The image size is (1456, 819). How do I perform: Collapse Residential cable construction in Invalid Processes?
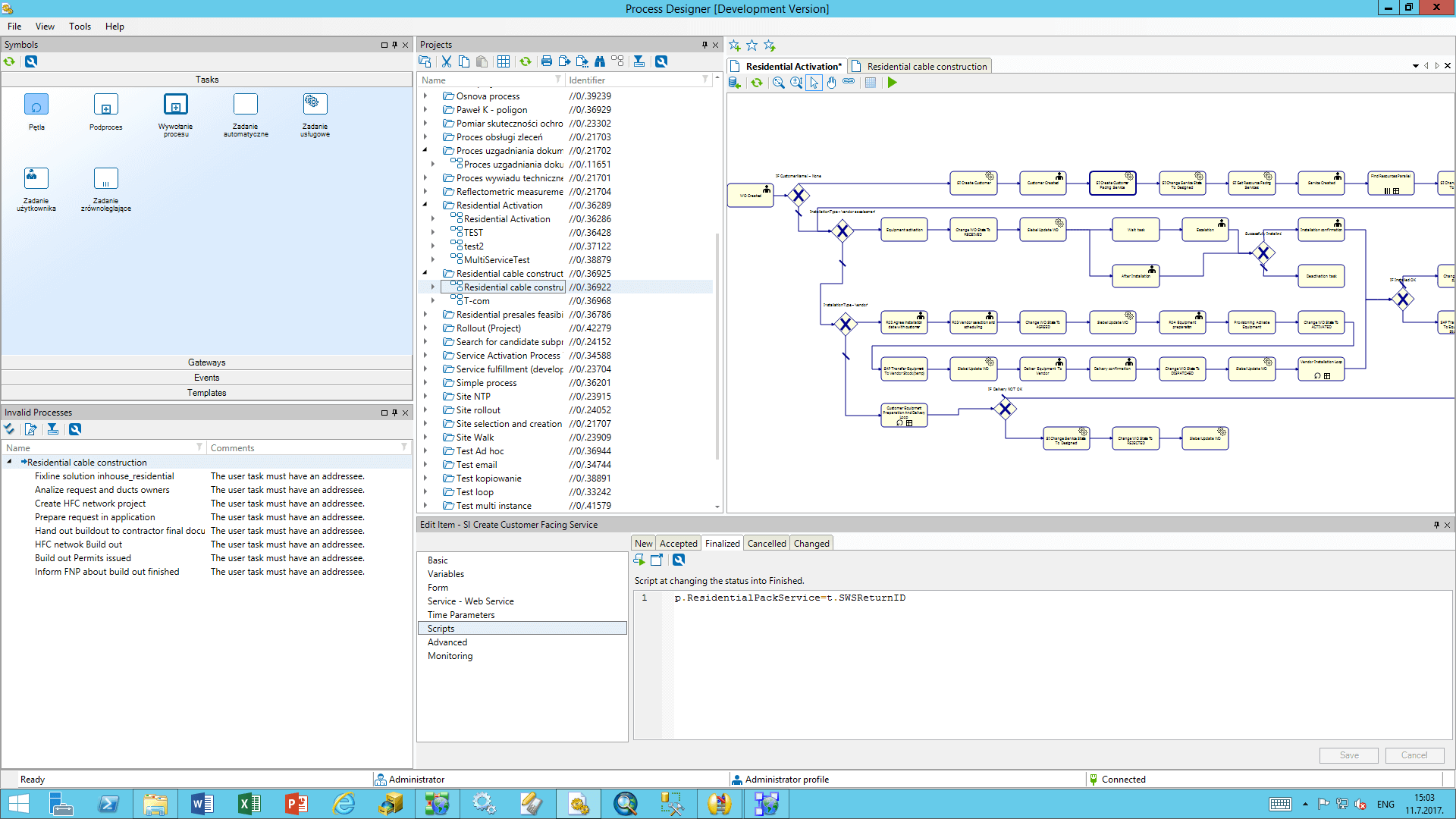pyautogui.click(x=9, y=462)
